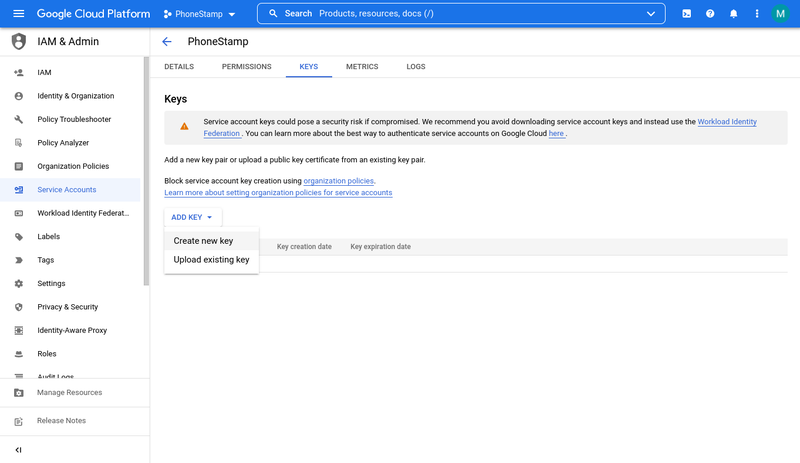Image resolution: width=800 pixels, height=463 pixels.
Task: Click the Tags icon in sidebar
Action: [x=19, y=260]
